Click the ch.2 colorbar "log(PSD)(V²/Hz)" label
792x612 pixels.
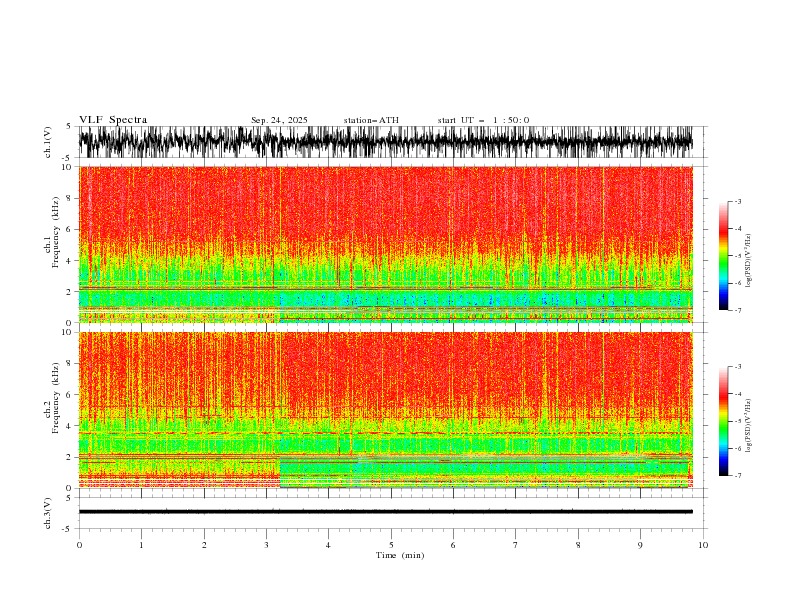pyautogui.click(x=748, y=426)
